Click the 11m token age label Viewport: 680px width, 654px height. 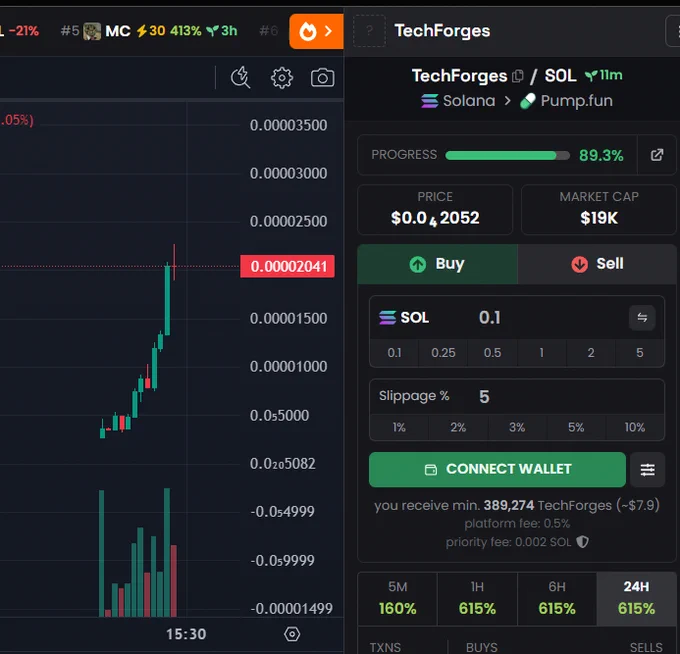(603, 75)
